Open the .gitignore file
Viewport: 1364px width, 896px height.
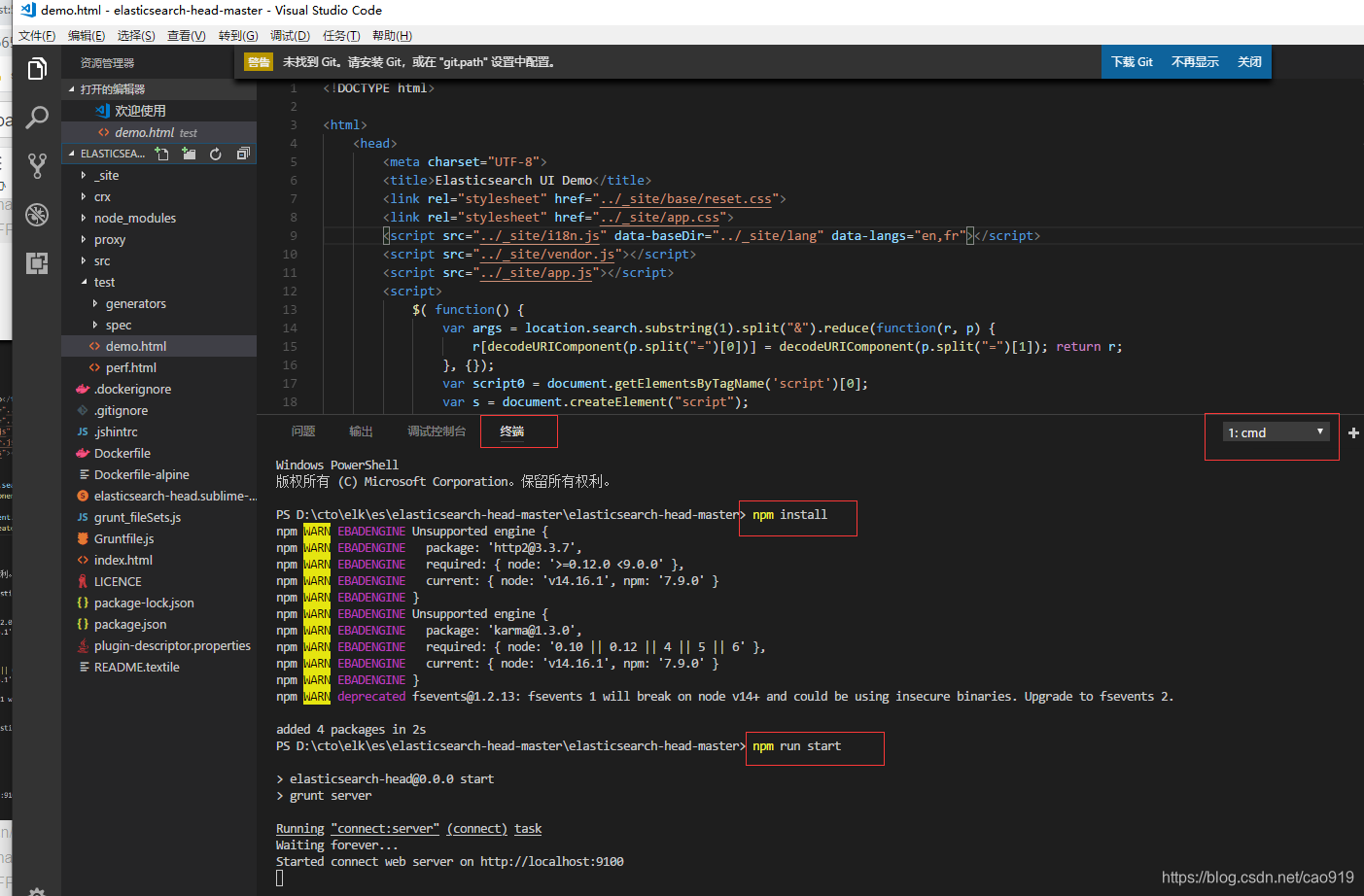coord(158,411)
